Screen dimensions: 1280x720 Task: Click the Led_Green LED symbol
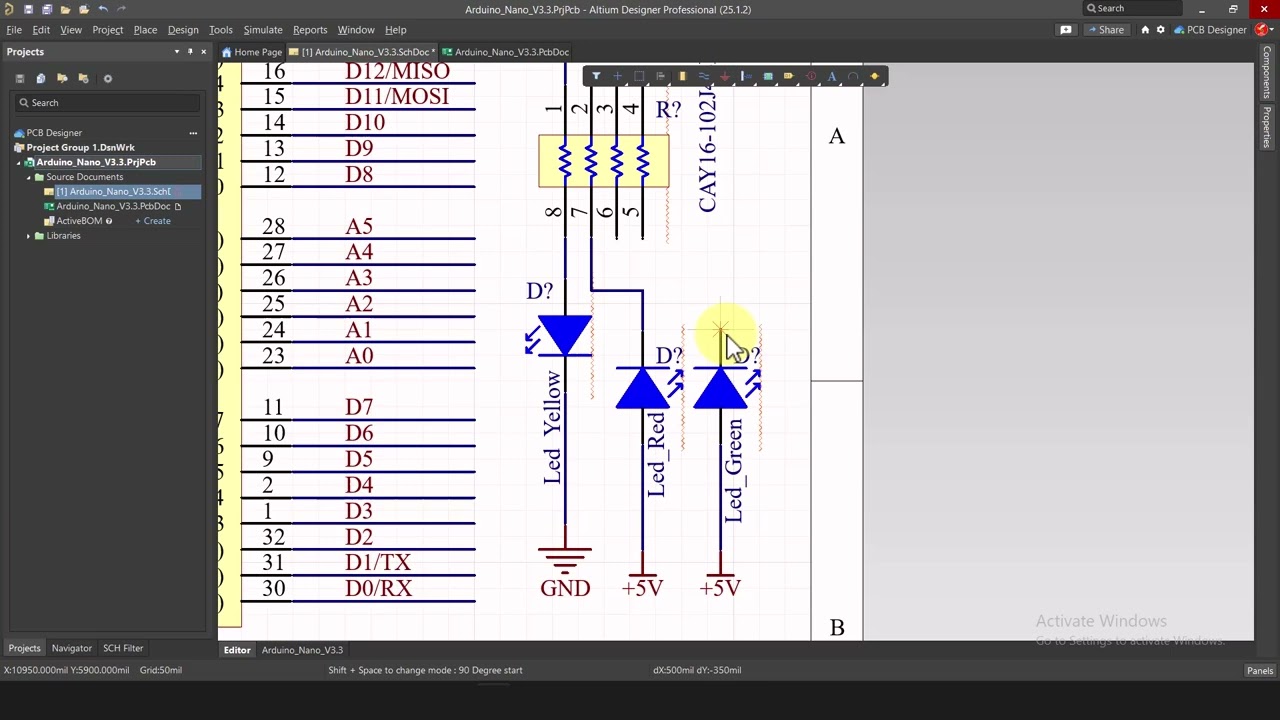tap(720, 389)
